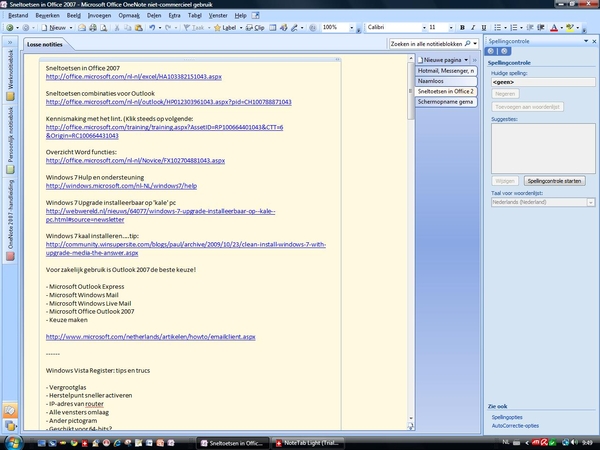600x450 pixels.
Task: Open the Novice/FX102704881043 hyperlink
Action: 135,160
